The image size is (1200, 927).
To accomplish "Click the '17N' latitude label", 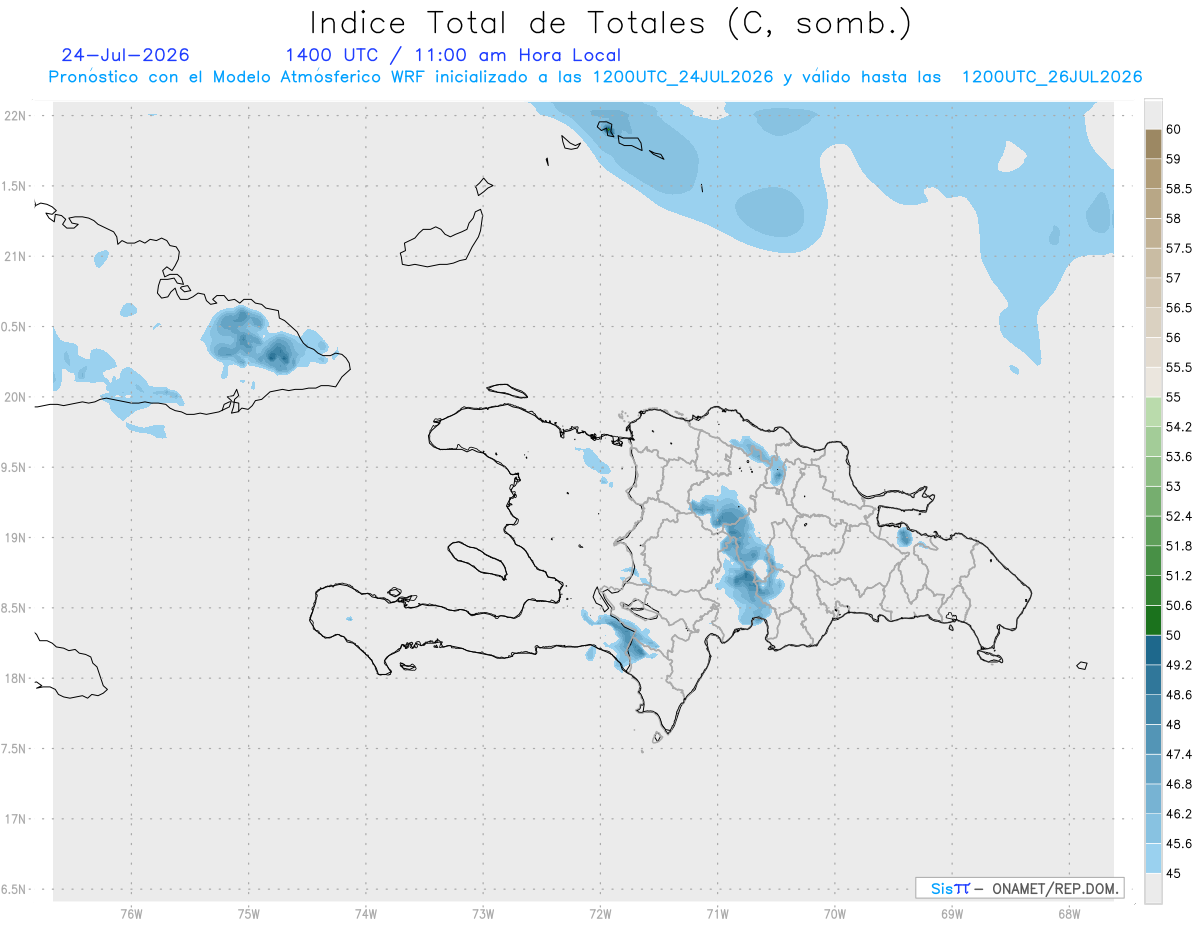I will (x=16, y=819).
